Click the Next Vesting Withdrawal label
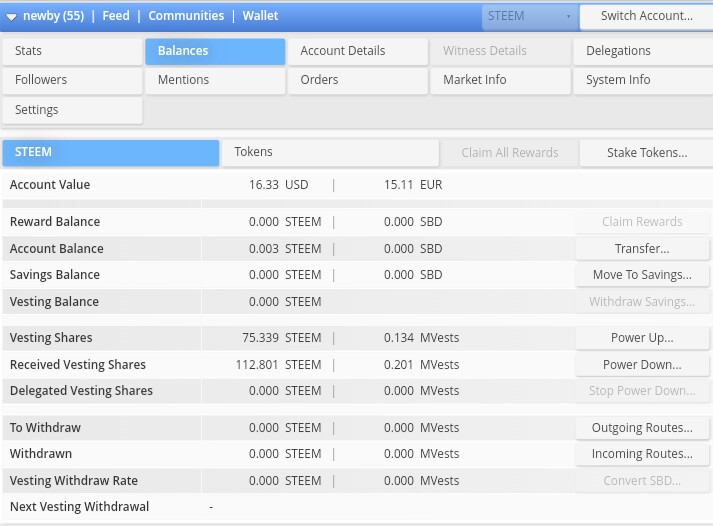 click(x=80, y=507)
